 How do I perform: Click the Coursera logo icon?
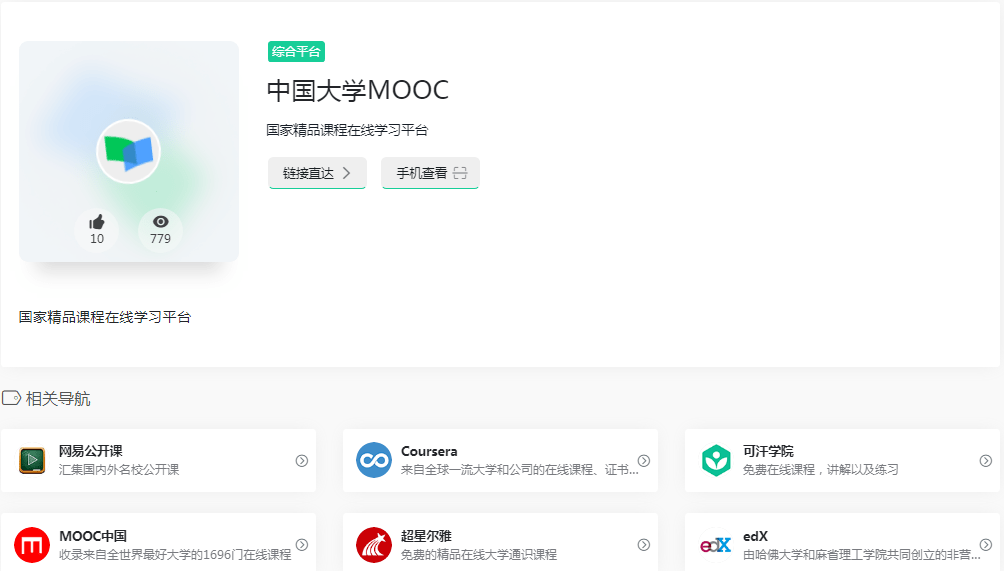374,460
